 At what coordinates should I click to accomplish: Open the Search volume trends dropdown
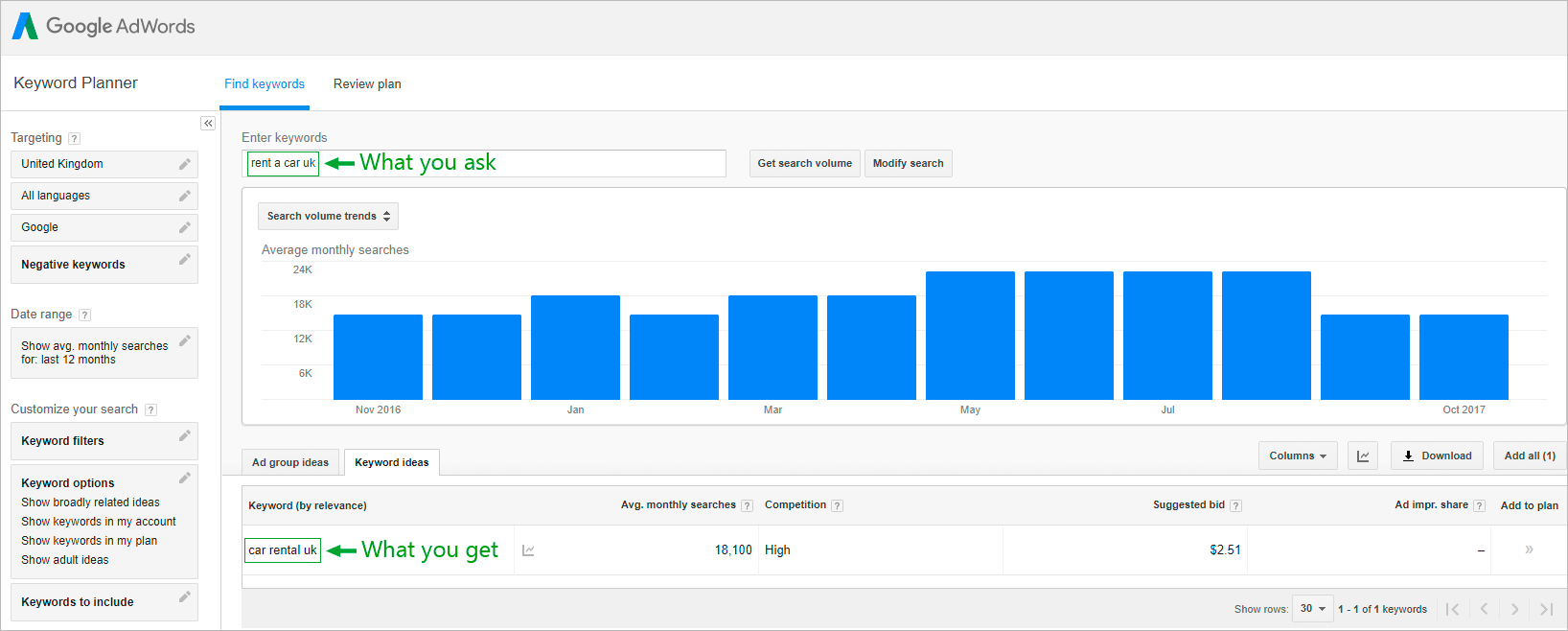[x=328, y=216]
